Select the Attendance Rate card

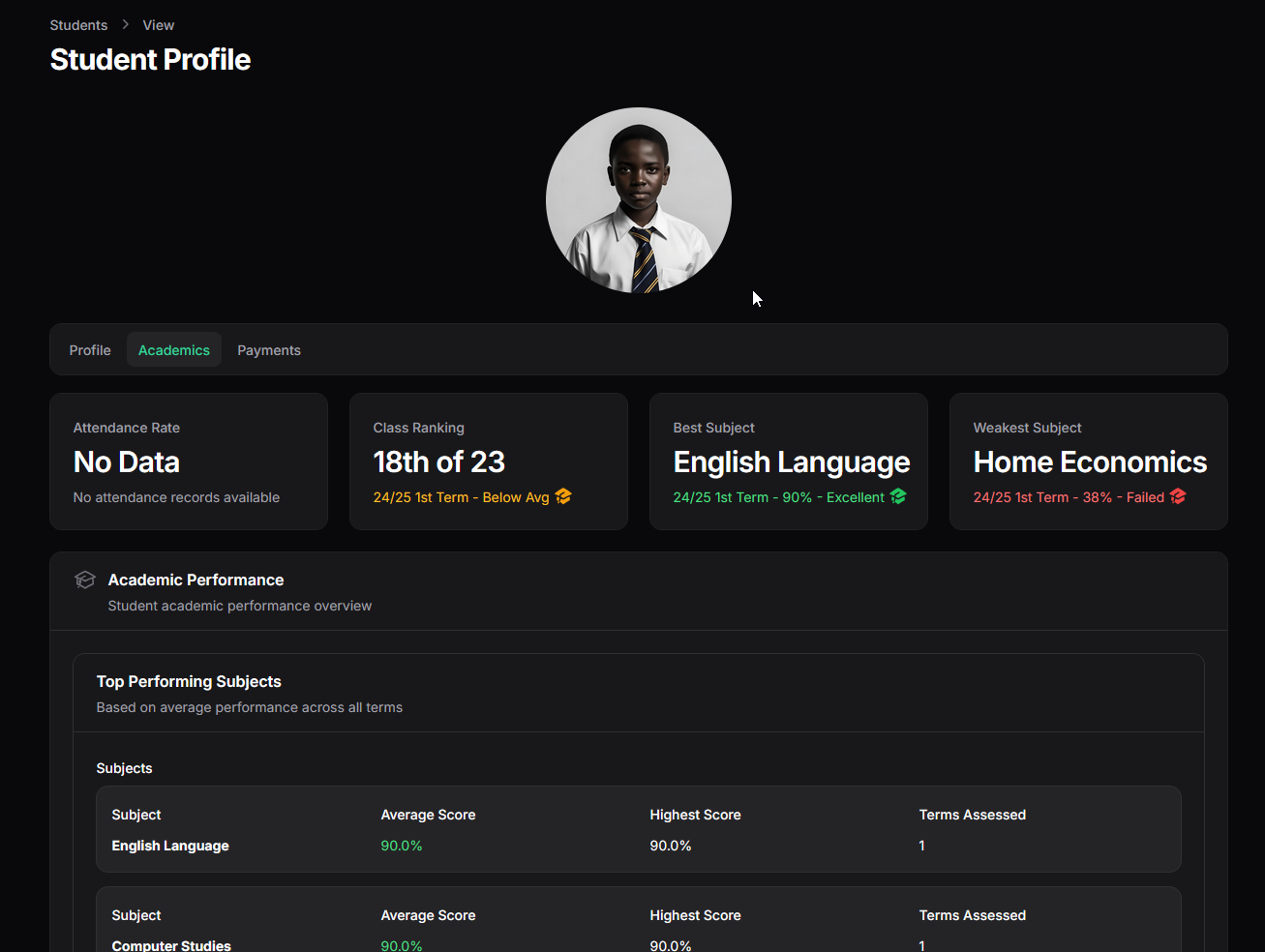point(189,461)
